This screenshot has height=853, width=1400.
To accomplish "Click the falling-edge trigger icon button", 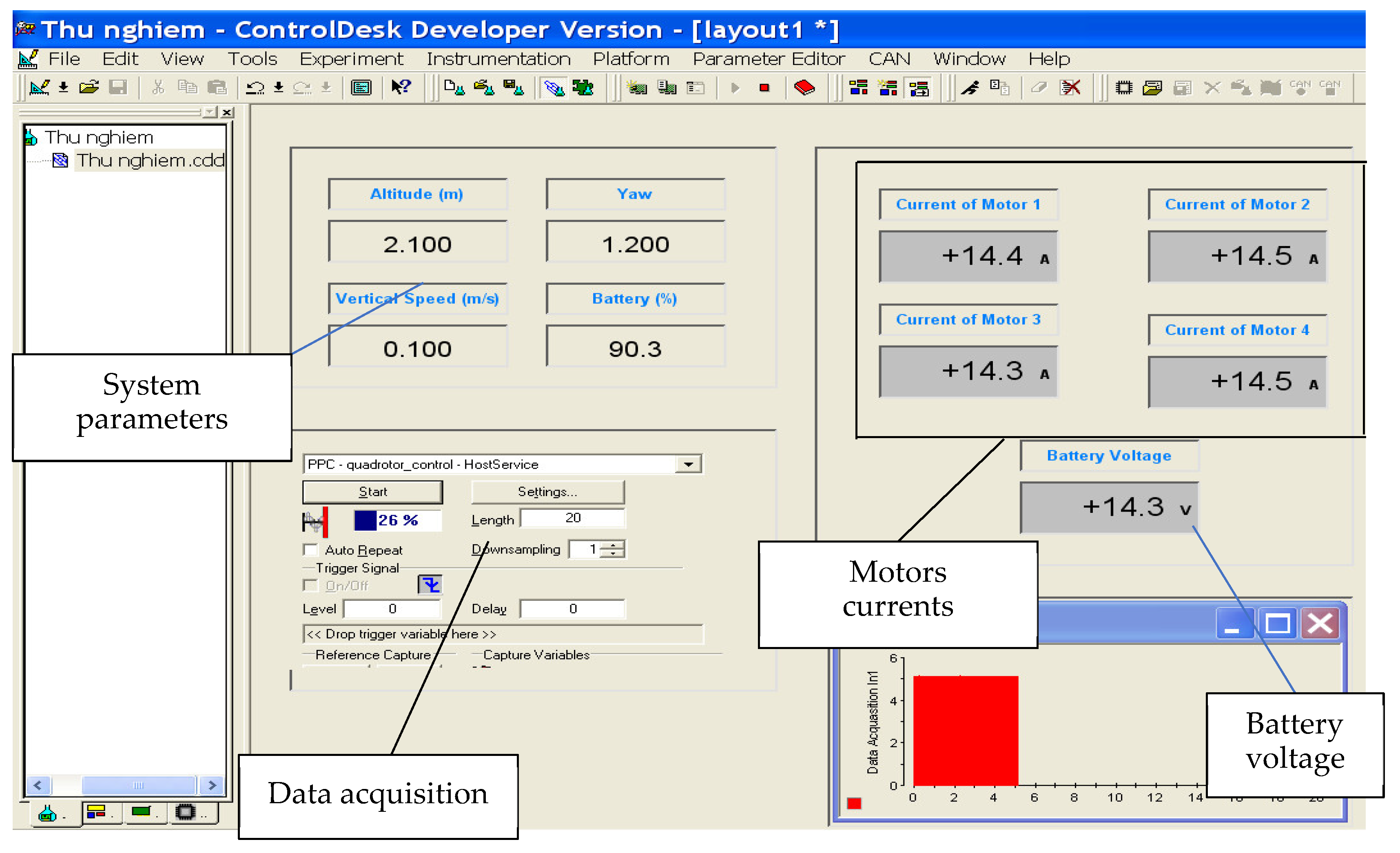I will (430, 584).
